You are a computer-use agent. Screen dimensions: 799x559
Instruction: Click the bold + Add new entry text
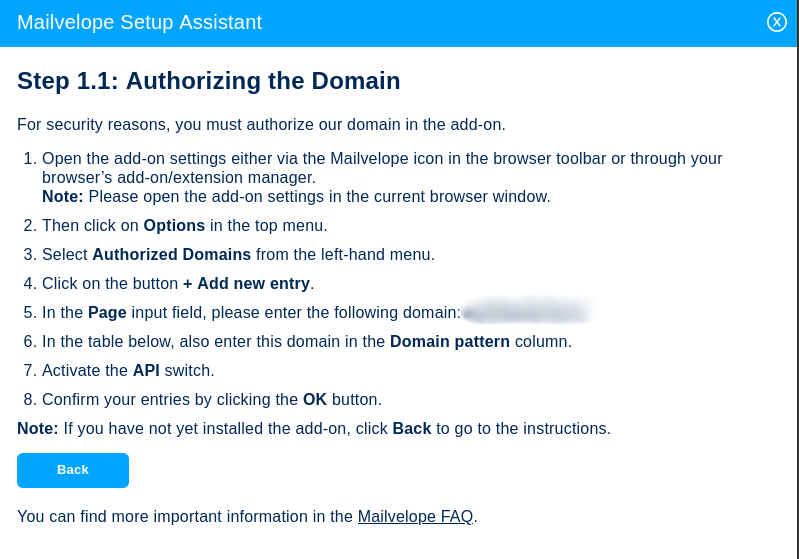point(246,284)
